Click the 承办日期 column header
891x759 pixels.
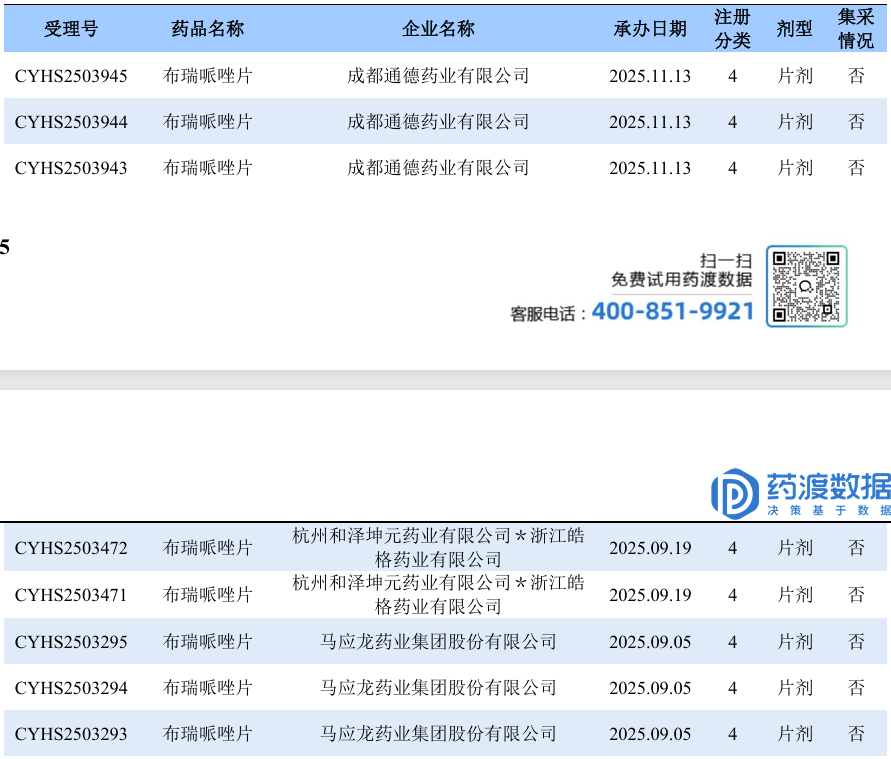point(650,28)
